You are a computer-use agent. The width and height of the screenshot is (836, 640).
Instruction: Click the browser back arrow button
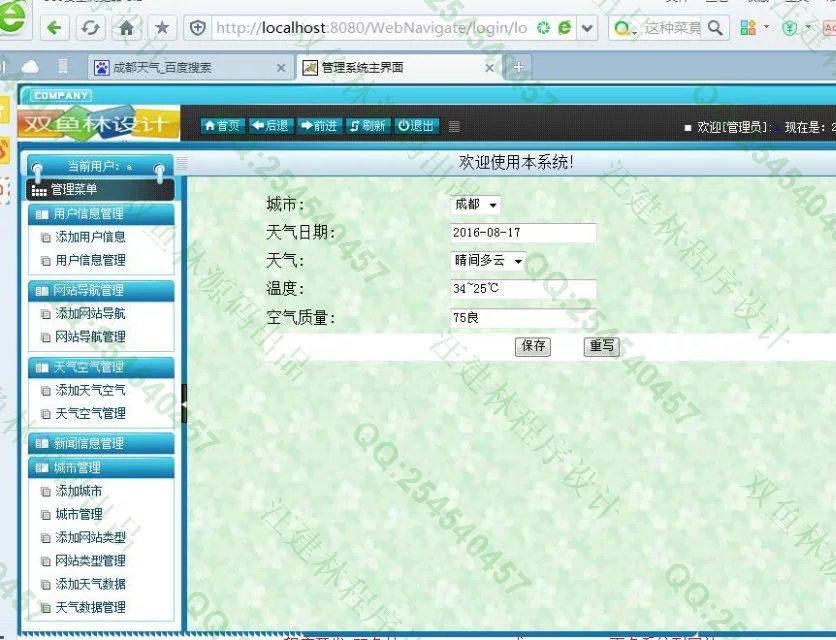(54, 28)
